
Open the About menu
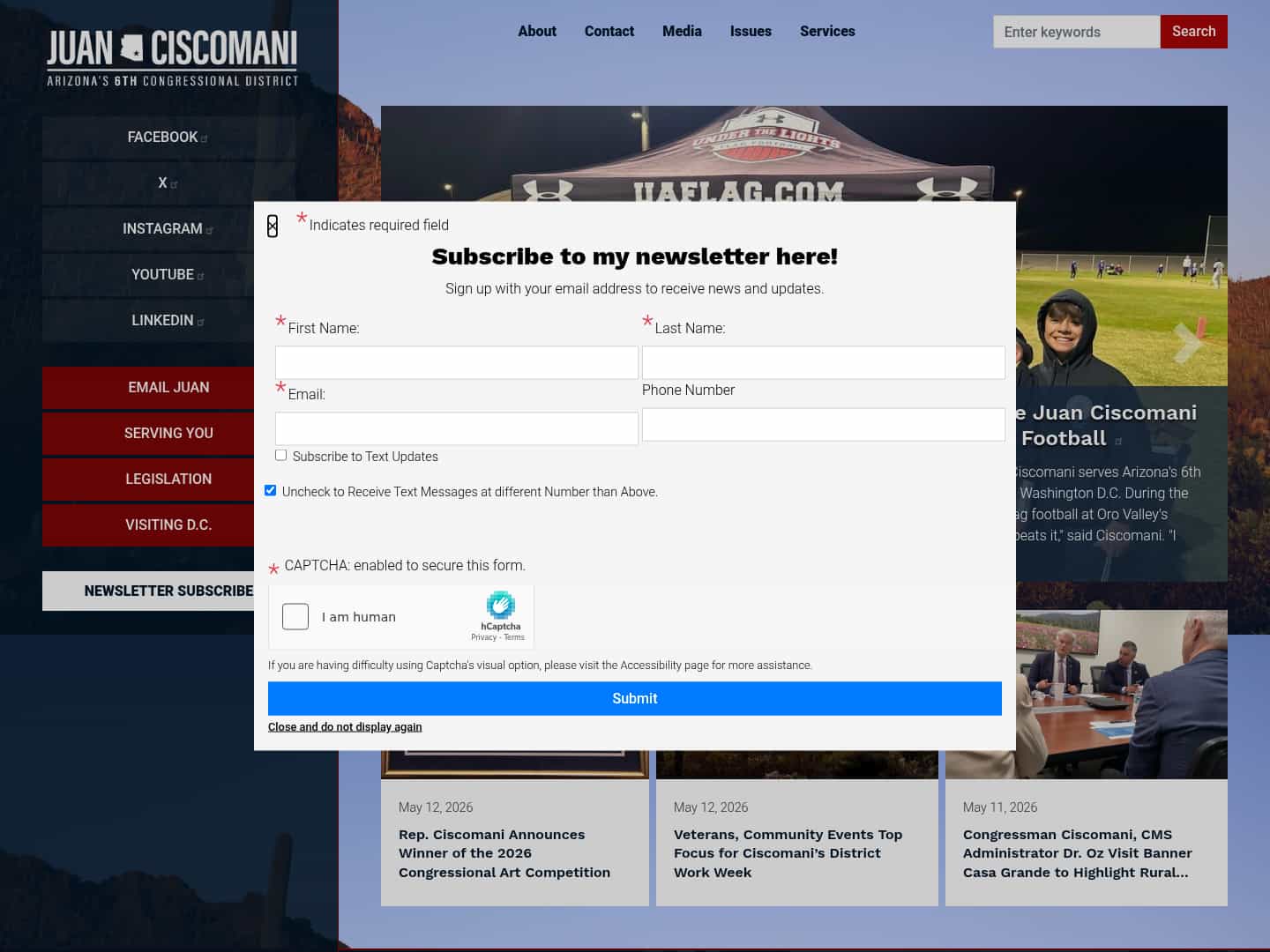[537, 31]
